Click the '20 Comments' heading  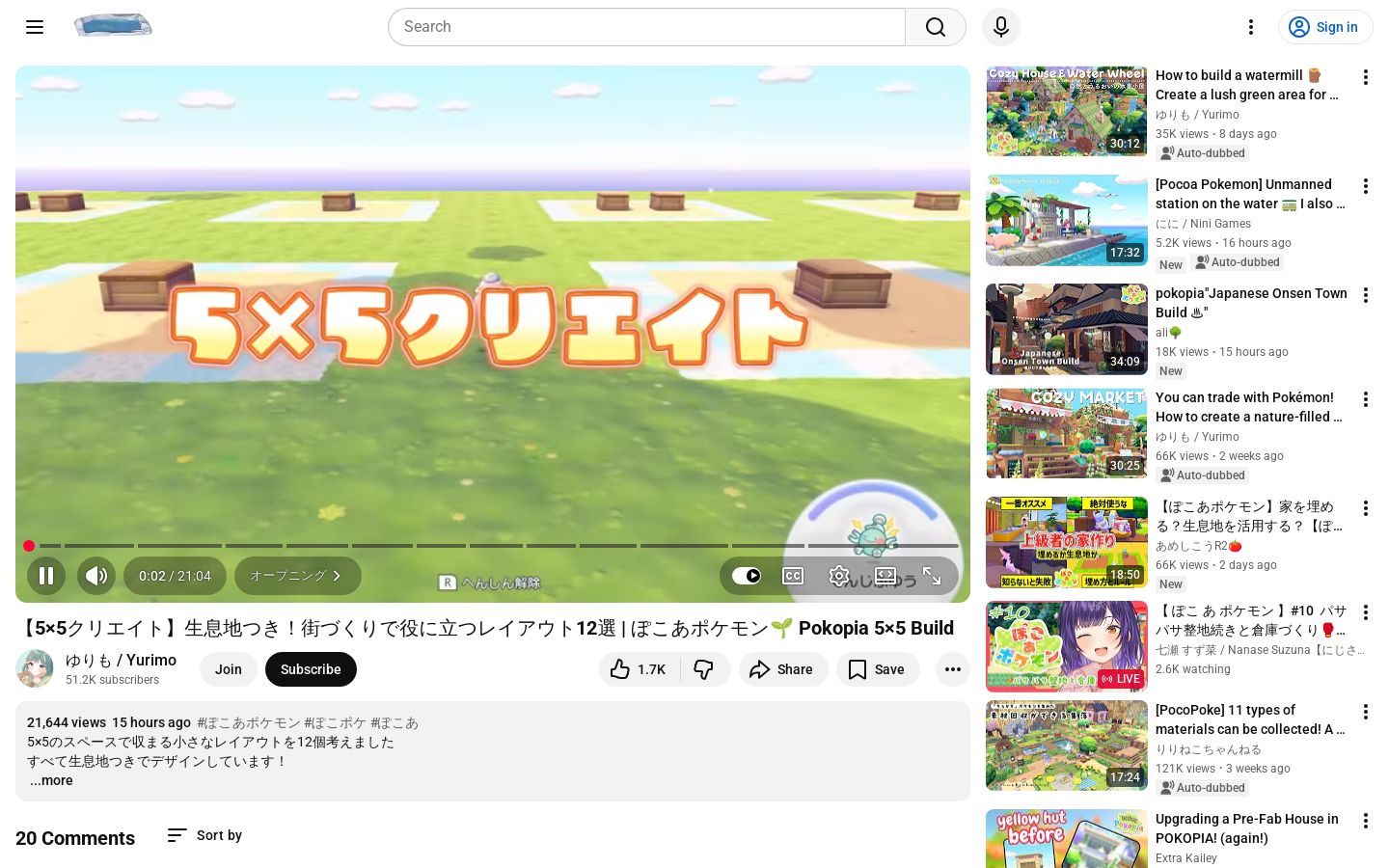75,838
